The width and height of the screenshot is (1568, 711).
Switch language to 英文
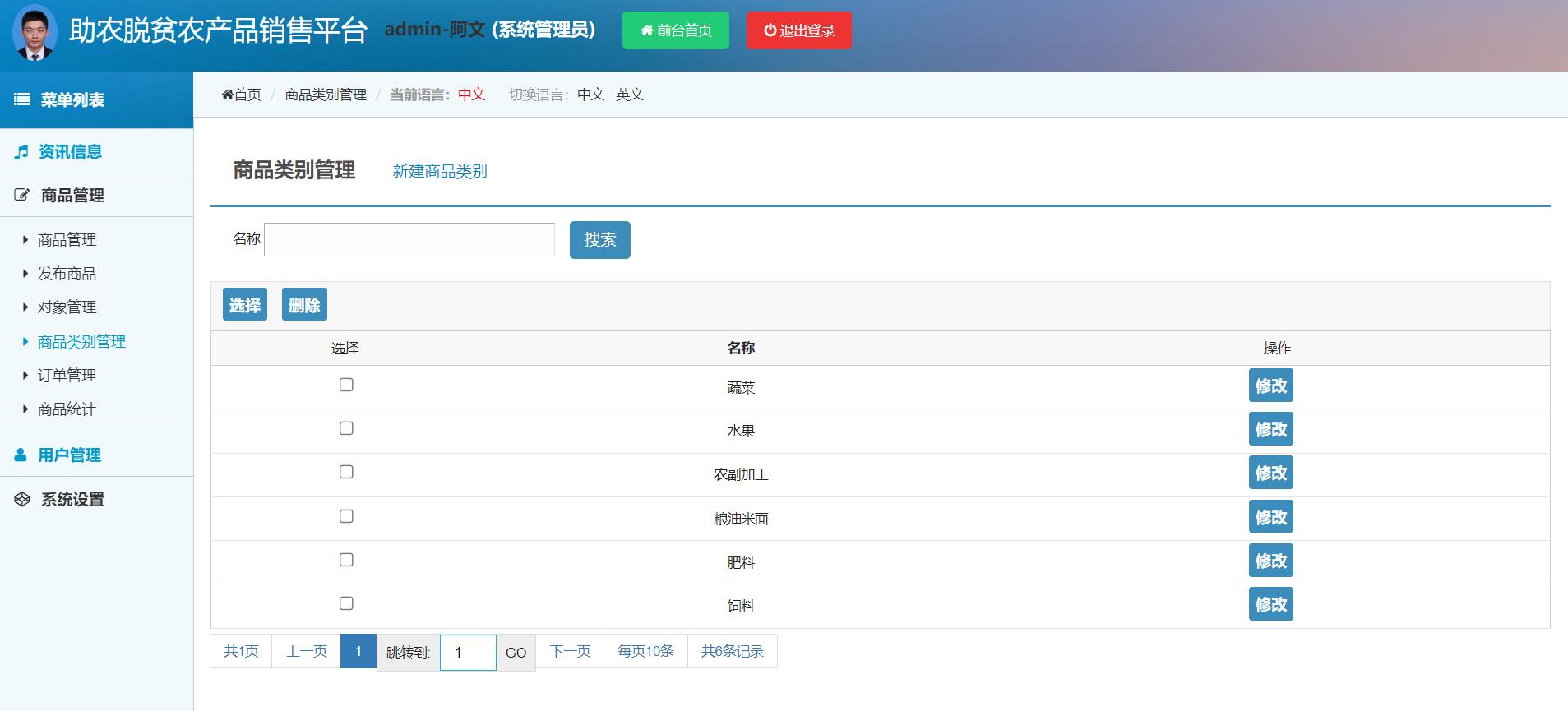630,95
